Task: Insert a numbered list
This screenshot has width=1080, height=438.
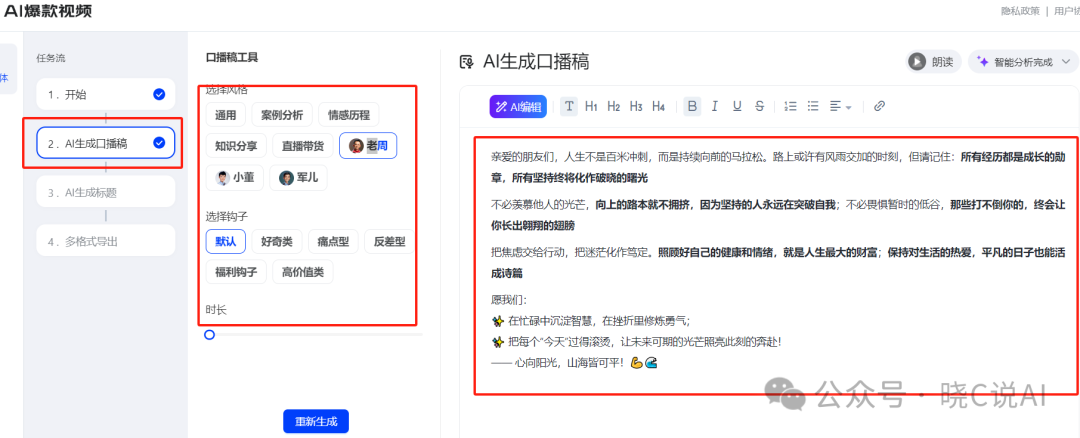Action: (x=791, y=106)
